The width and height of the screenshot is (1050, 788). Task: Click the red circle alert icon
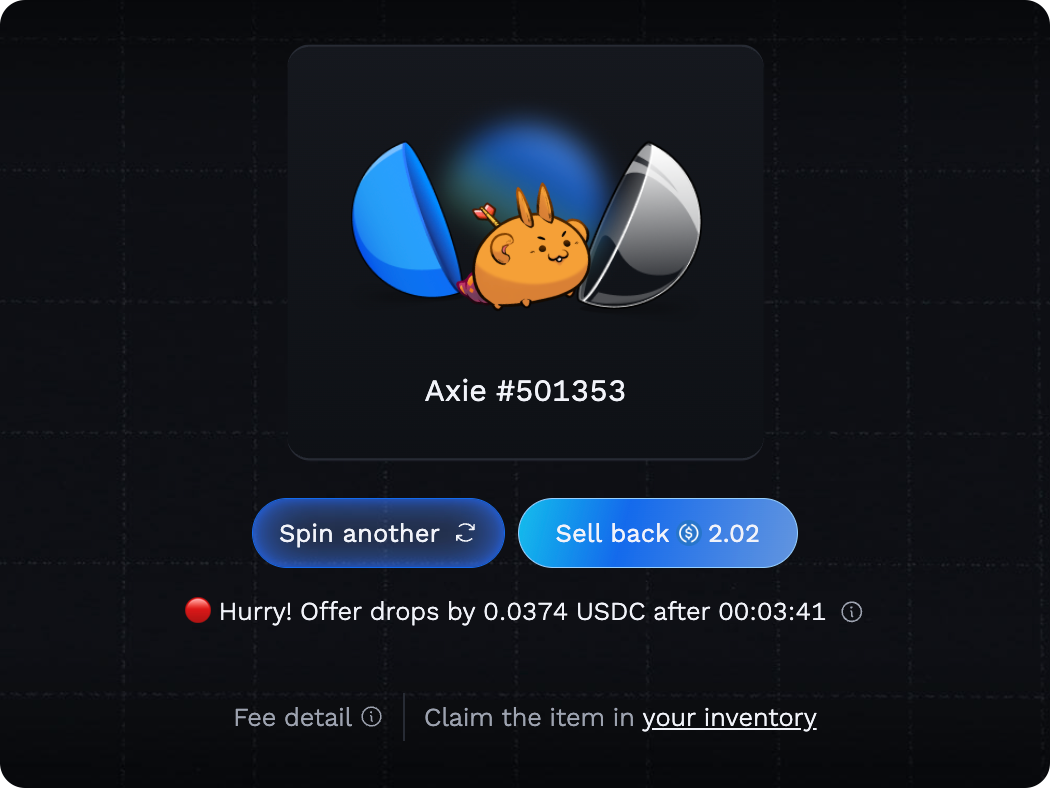pyautogui.click(x=198, y=611)
